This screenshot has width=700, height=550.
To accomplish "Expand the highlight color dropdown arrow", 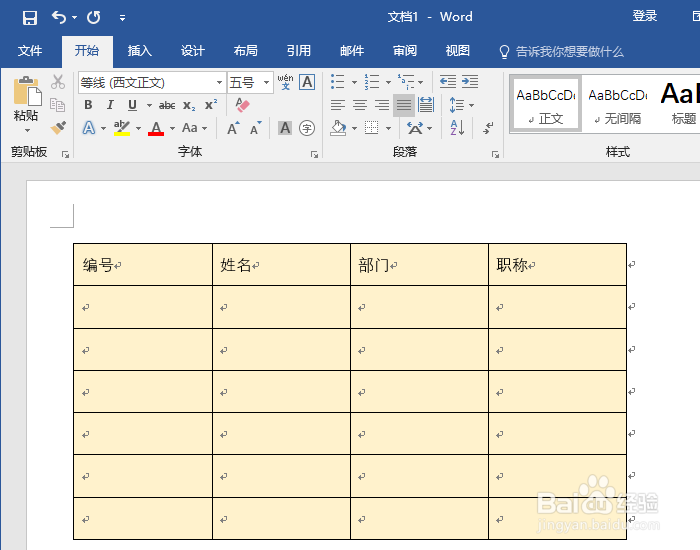I will (138, 129).
